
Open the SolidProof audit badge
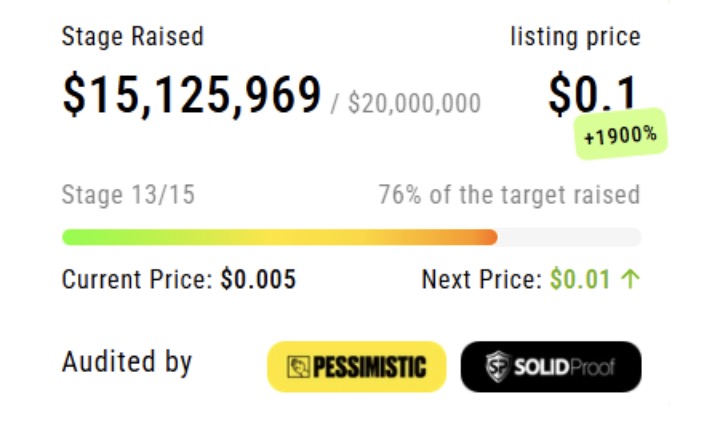551,366
